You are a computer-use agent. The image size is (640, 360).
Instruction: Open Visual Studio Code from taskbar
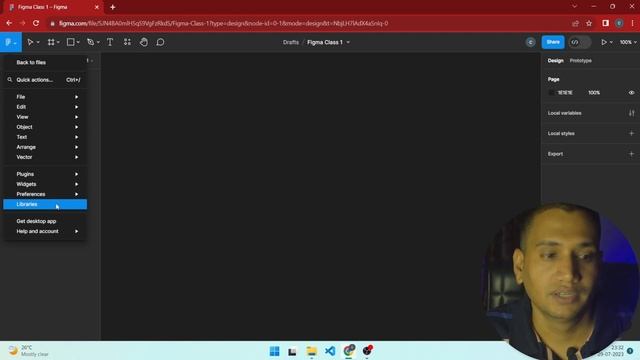[x=330, y=351]
